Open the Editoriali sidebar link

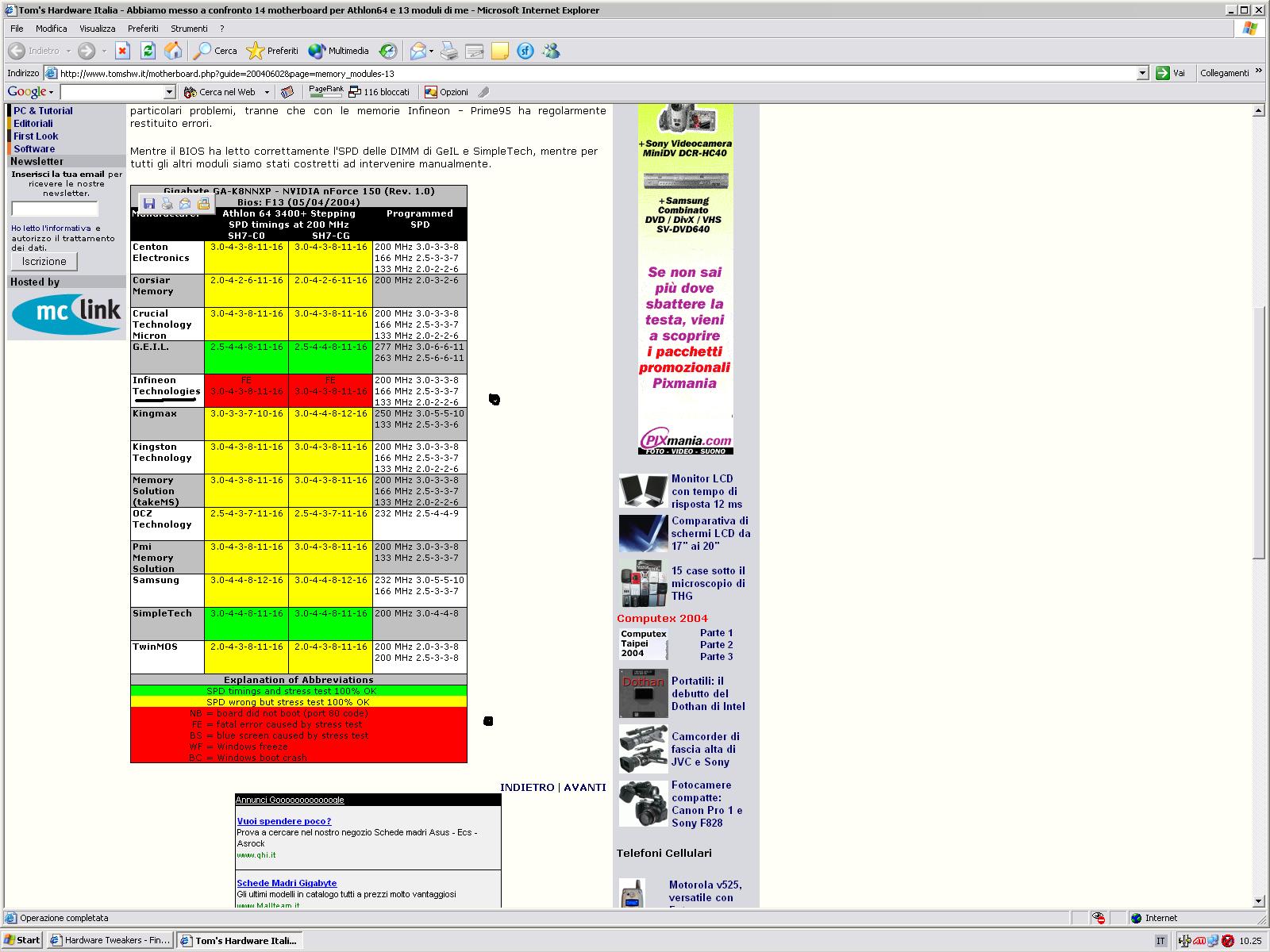point(33,124)
